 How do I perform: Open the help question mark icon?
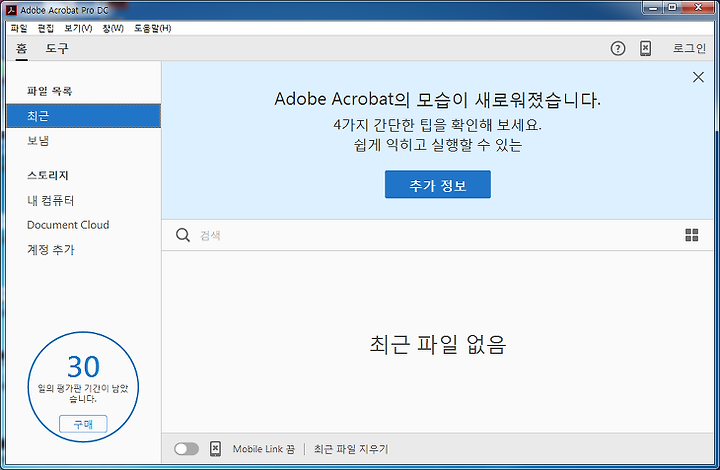(618, 48)
